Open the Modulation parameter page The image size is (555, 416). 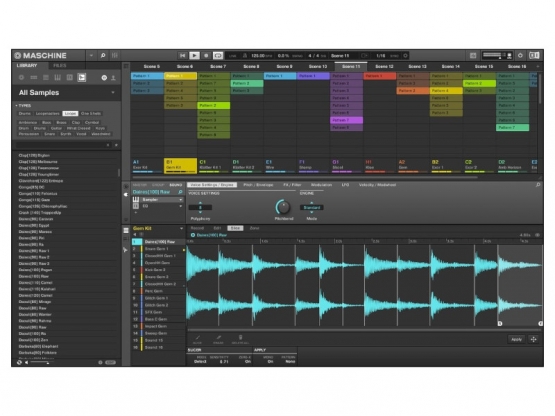pos(321,185)
